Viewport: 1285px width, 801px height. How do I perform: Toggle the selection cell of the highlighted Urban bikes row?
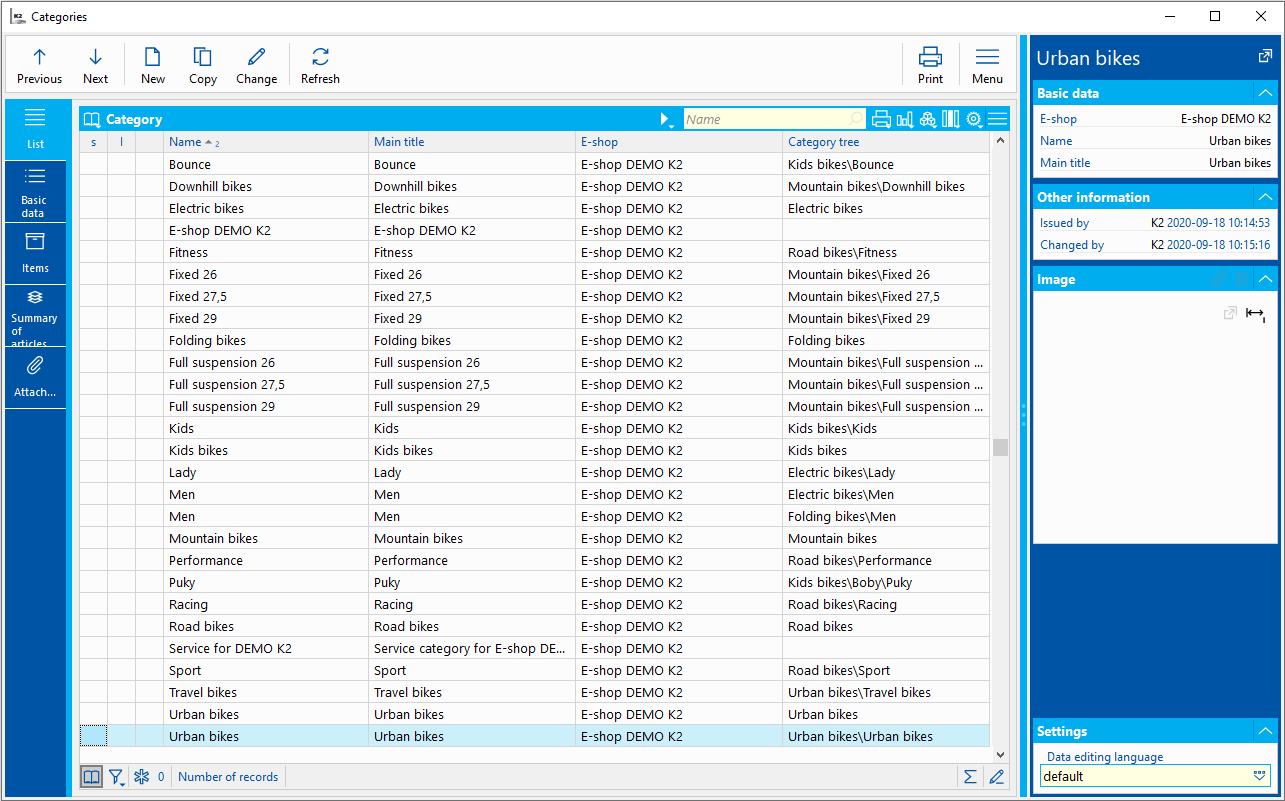point(93,737)
